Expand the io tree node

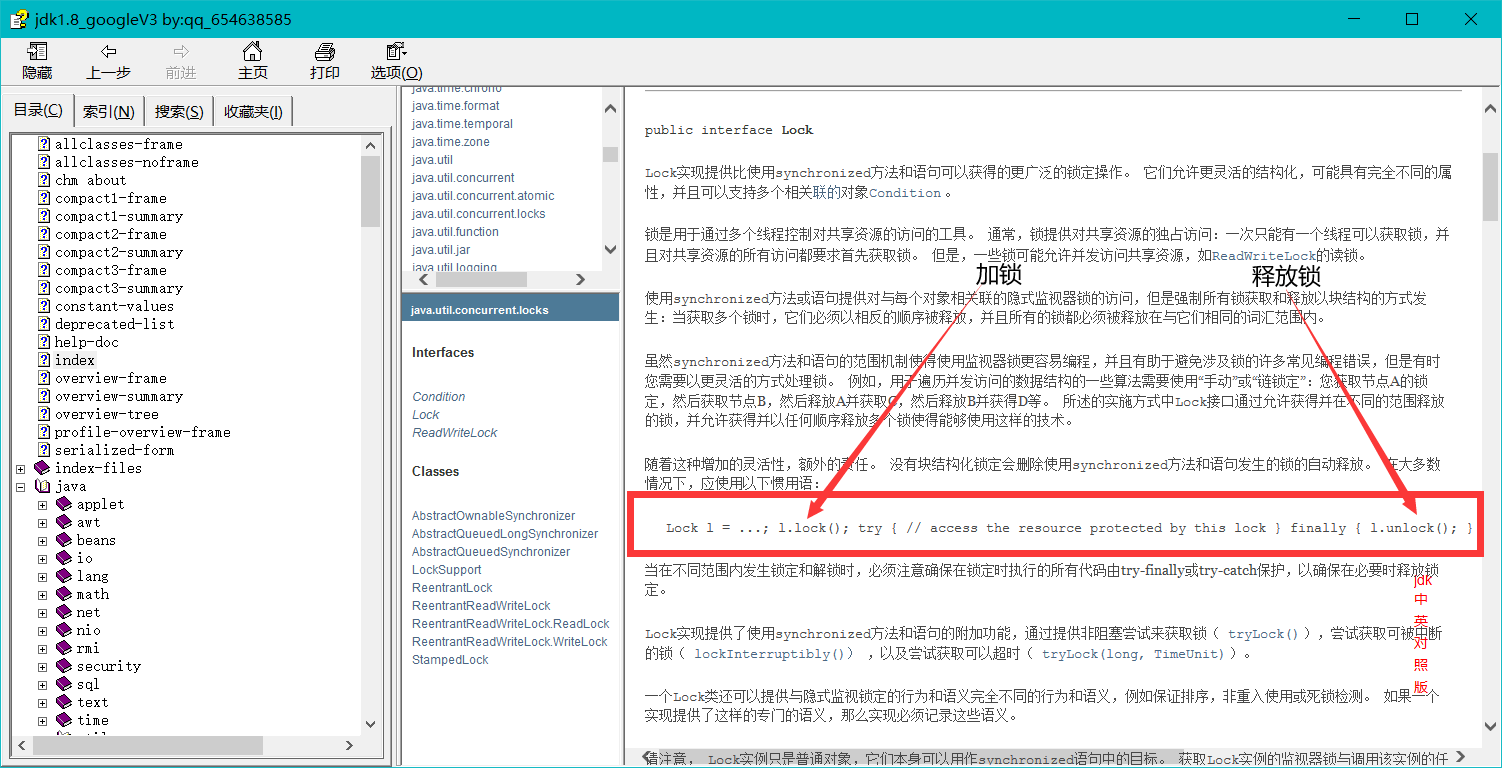pos(42,559)
